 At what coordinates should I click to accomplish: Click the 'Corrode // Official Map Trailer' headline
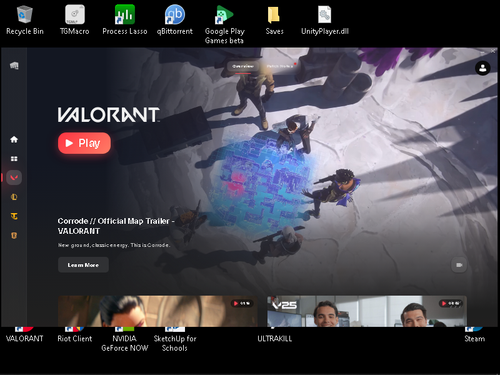(116, 226)
